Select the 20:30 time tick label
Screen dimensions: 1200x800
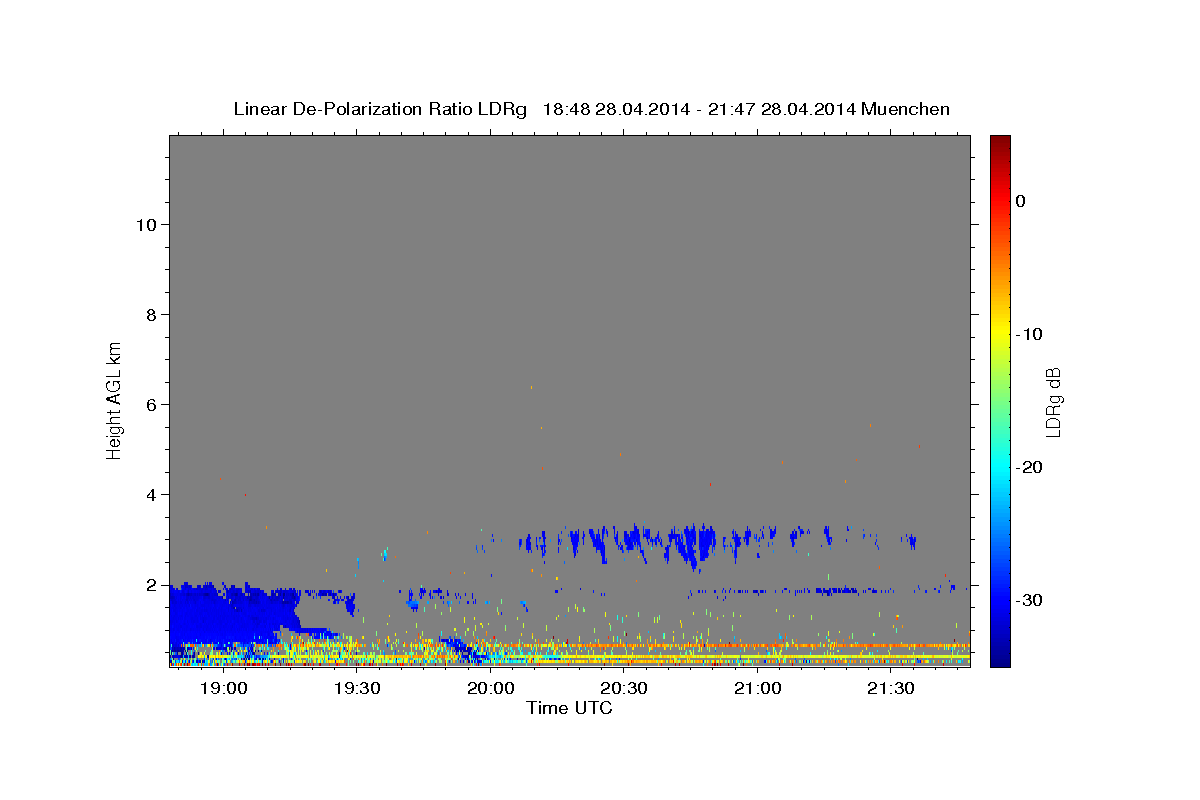(624, 688)
